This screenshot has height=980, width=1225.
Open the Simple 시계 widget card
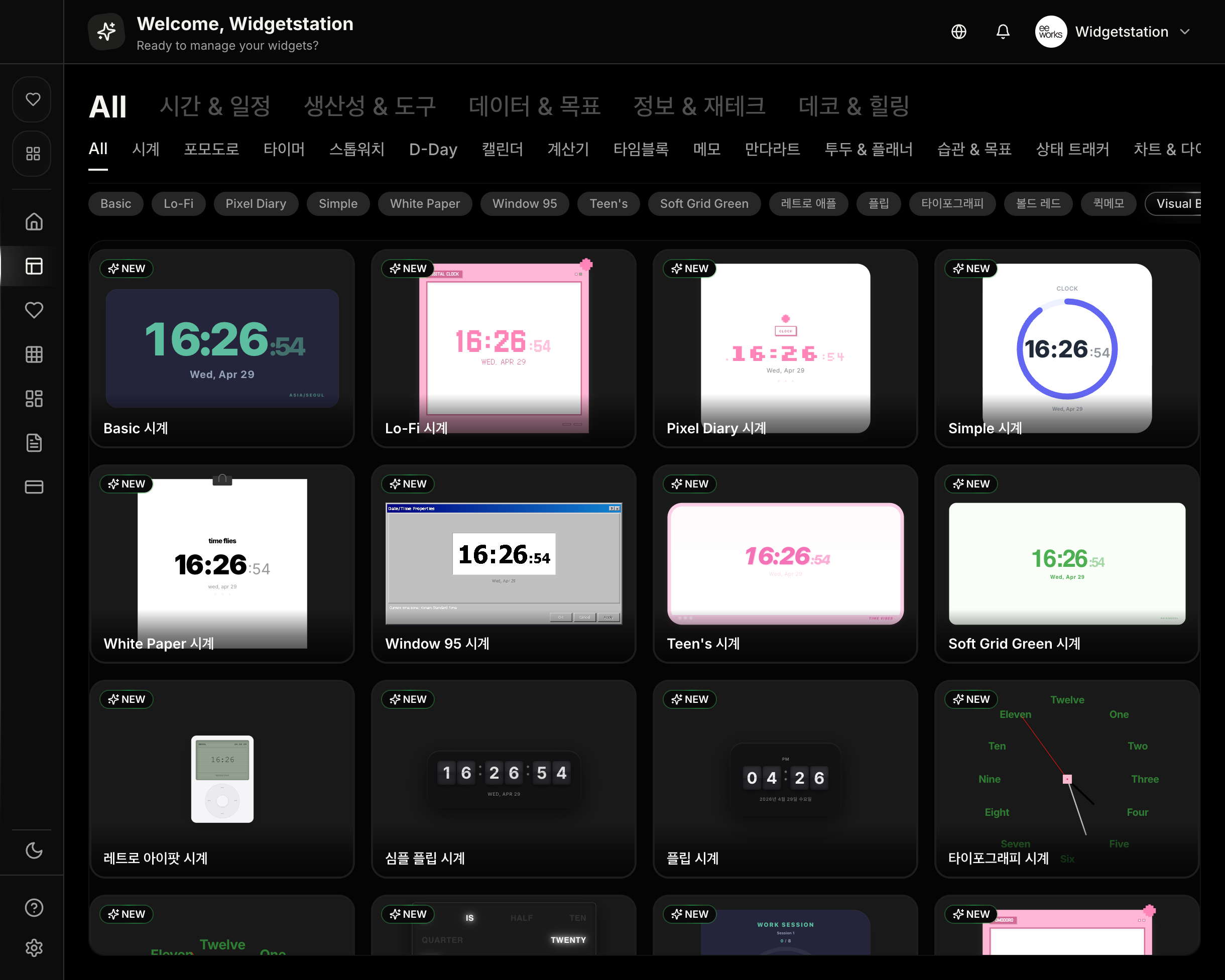[1066, 348]
